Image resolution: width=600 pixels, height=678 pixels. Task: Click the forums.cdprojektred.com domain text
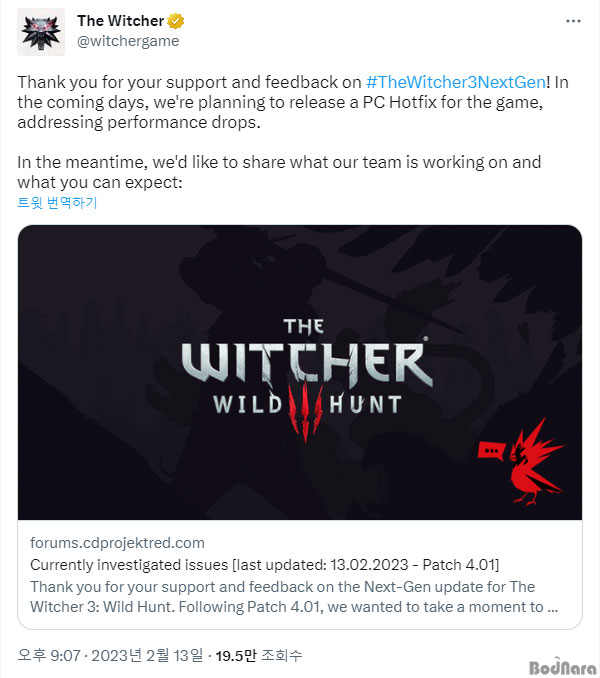point(117,543)
